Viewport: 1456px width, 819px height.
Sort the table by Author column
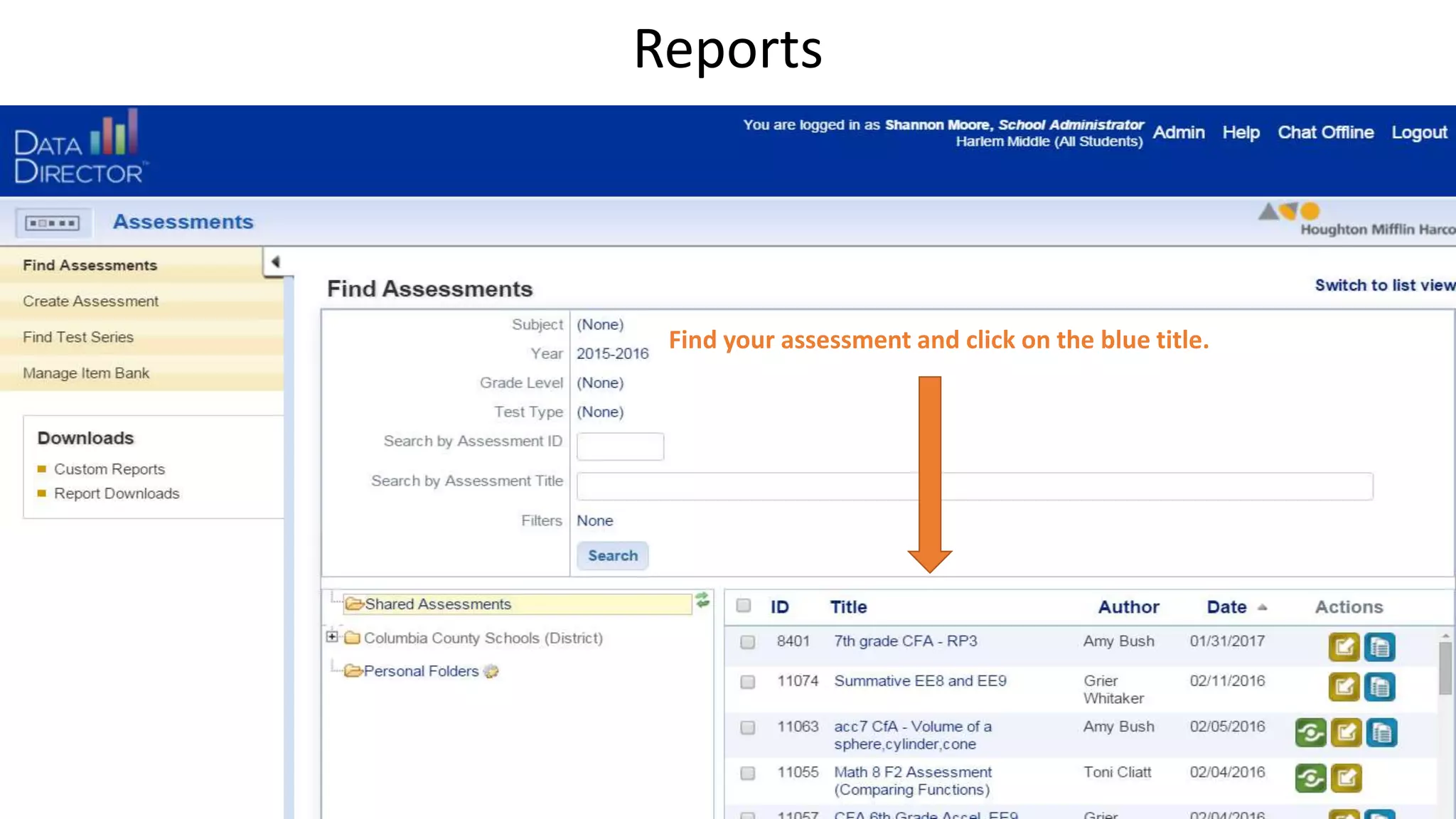[1129, 607]
